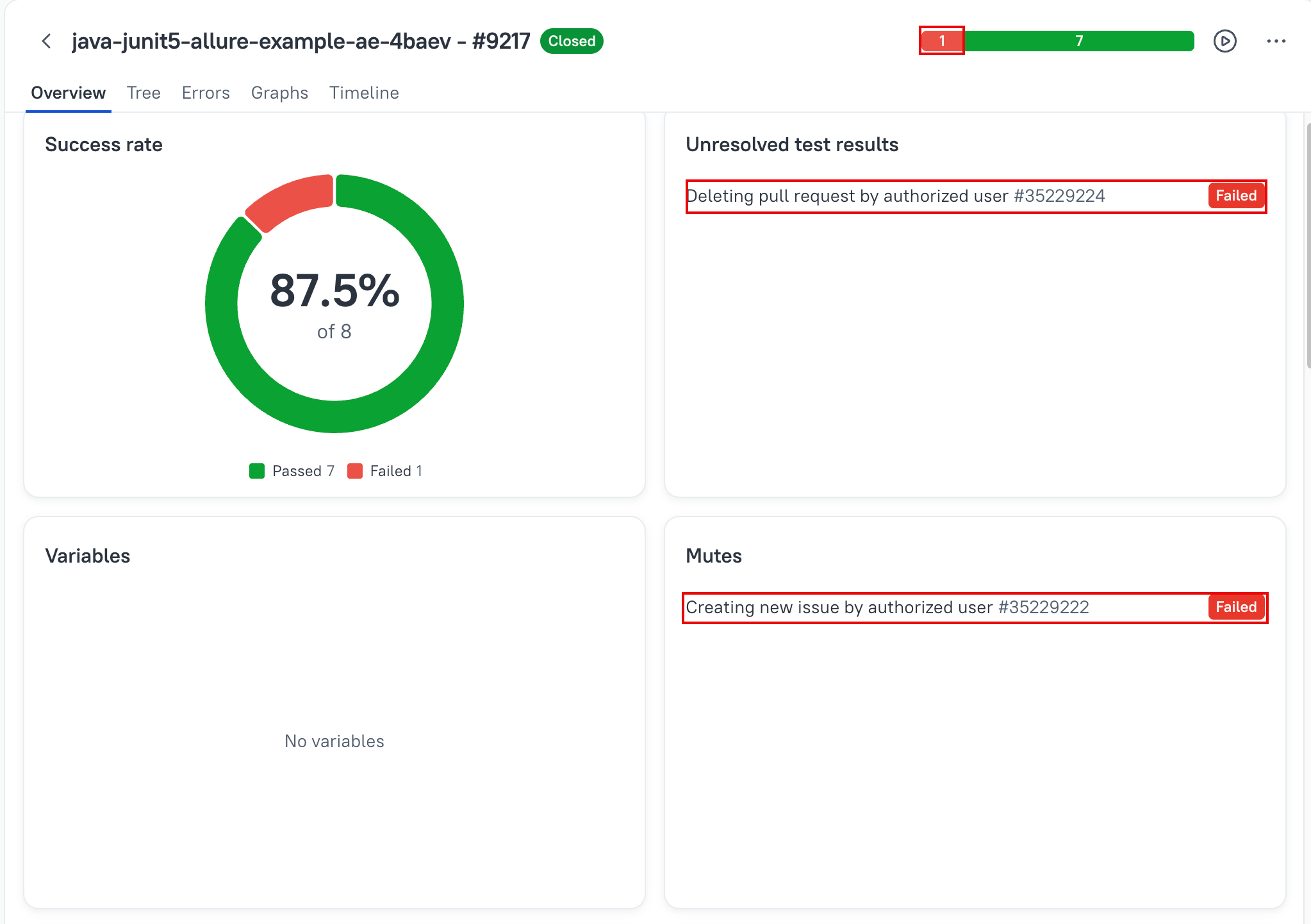
Task: Click the rerun launch play icon
Action: click(1224, 41)
